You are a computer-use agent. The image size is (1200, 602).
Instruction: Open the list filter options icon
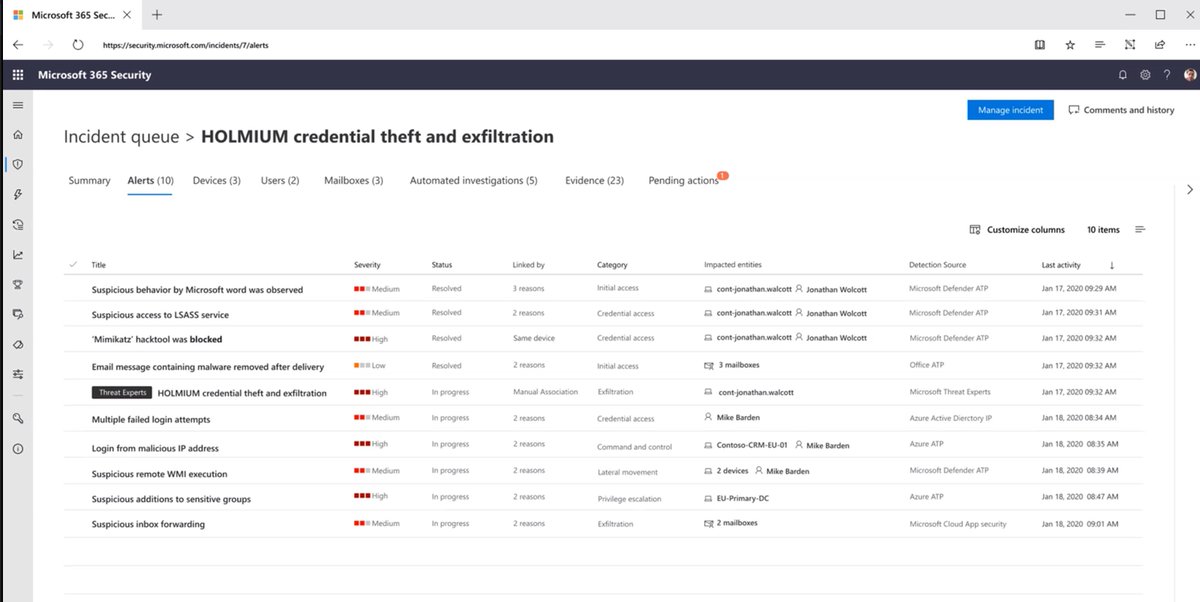1140,230
